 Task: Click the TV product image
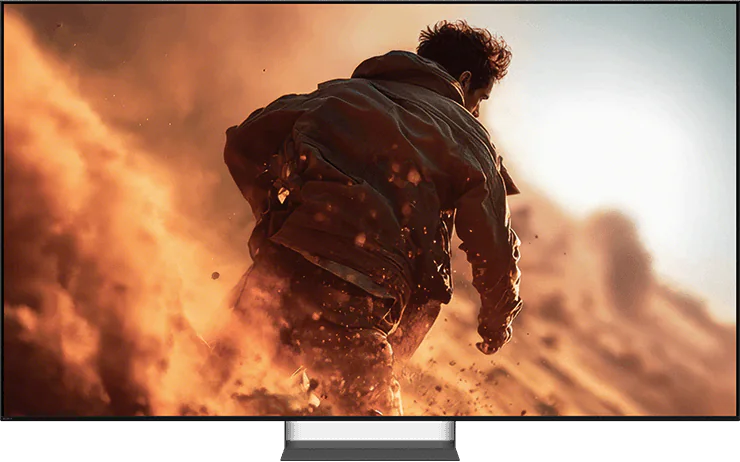coord(370,231)
